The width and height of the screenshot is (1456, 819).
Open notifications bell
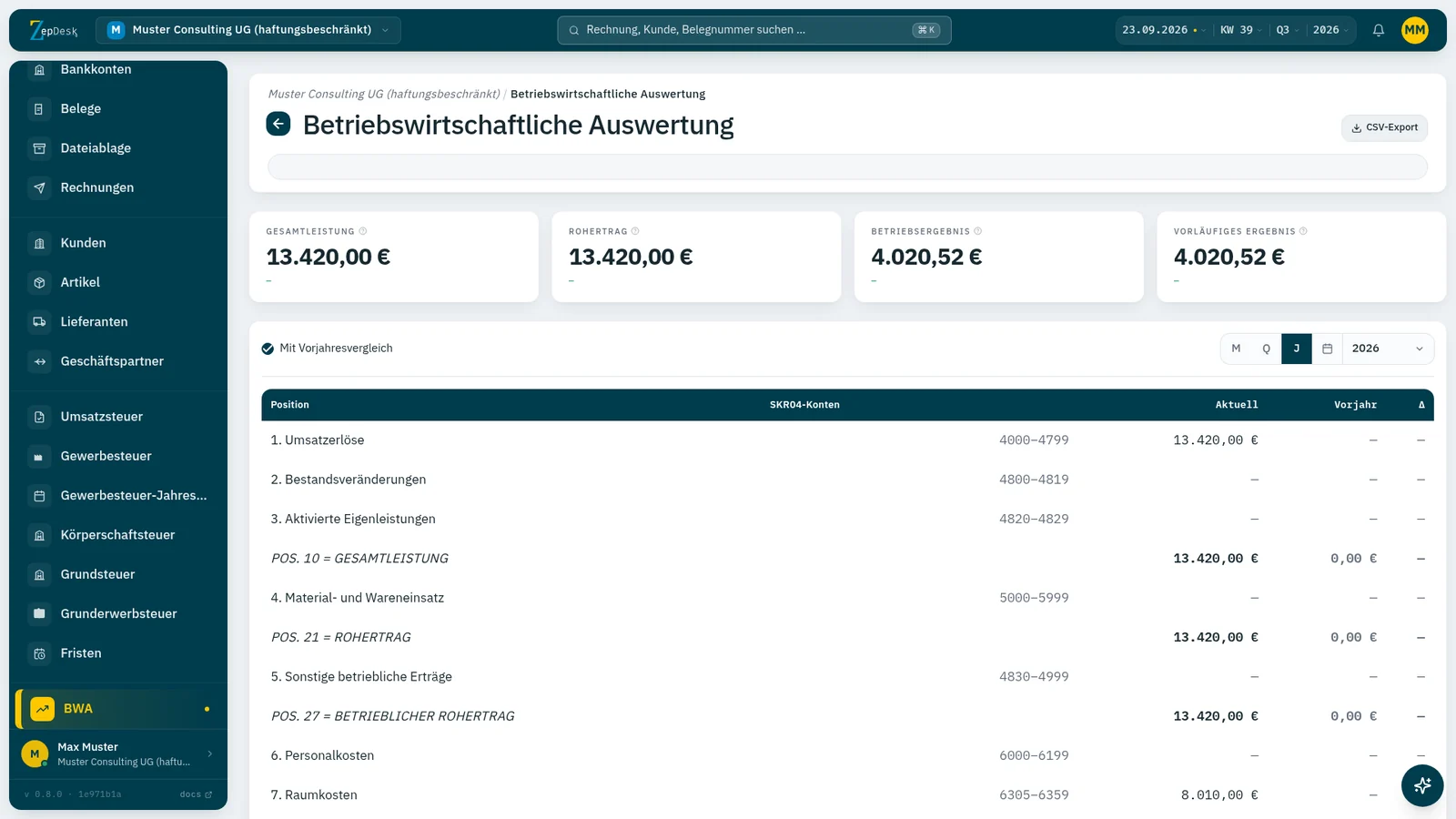[1379, 30]
